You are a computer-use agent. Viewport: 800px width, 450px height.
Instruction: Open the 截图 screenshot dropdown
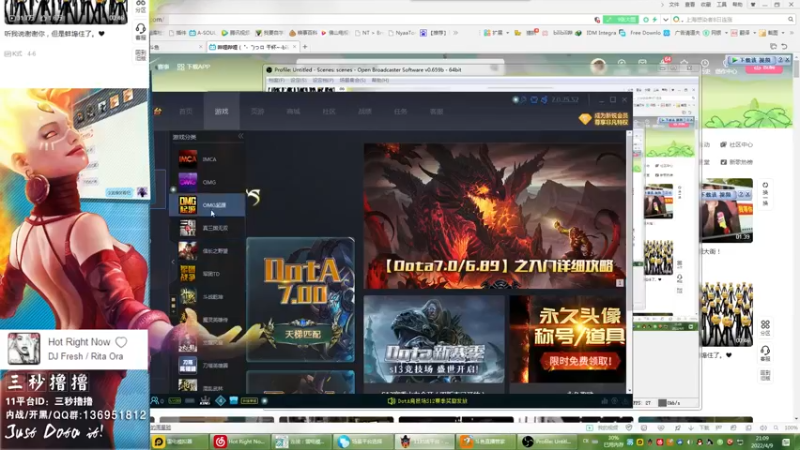tap(773, 33)
